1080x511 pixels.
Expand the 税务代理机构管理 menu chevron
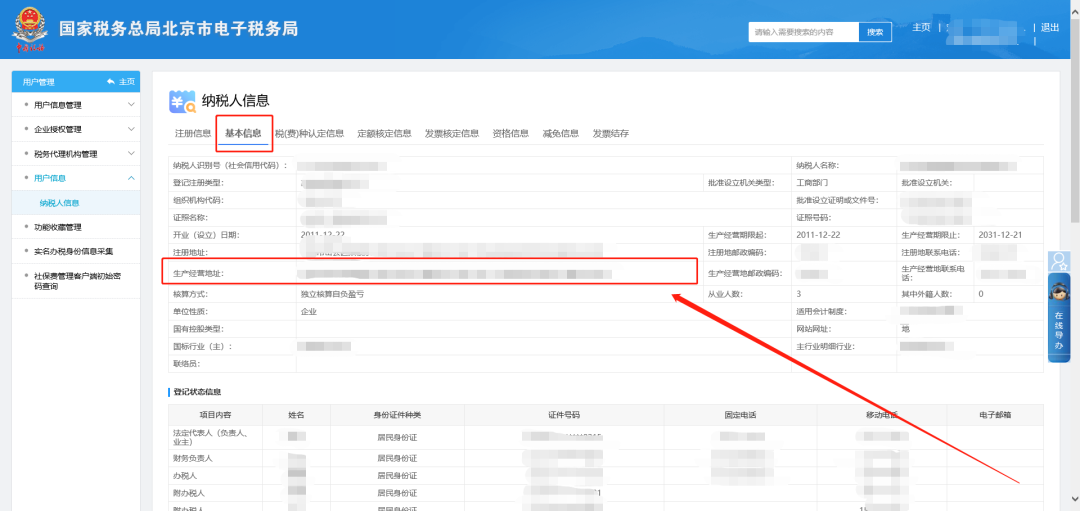131,154
